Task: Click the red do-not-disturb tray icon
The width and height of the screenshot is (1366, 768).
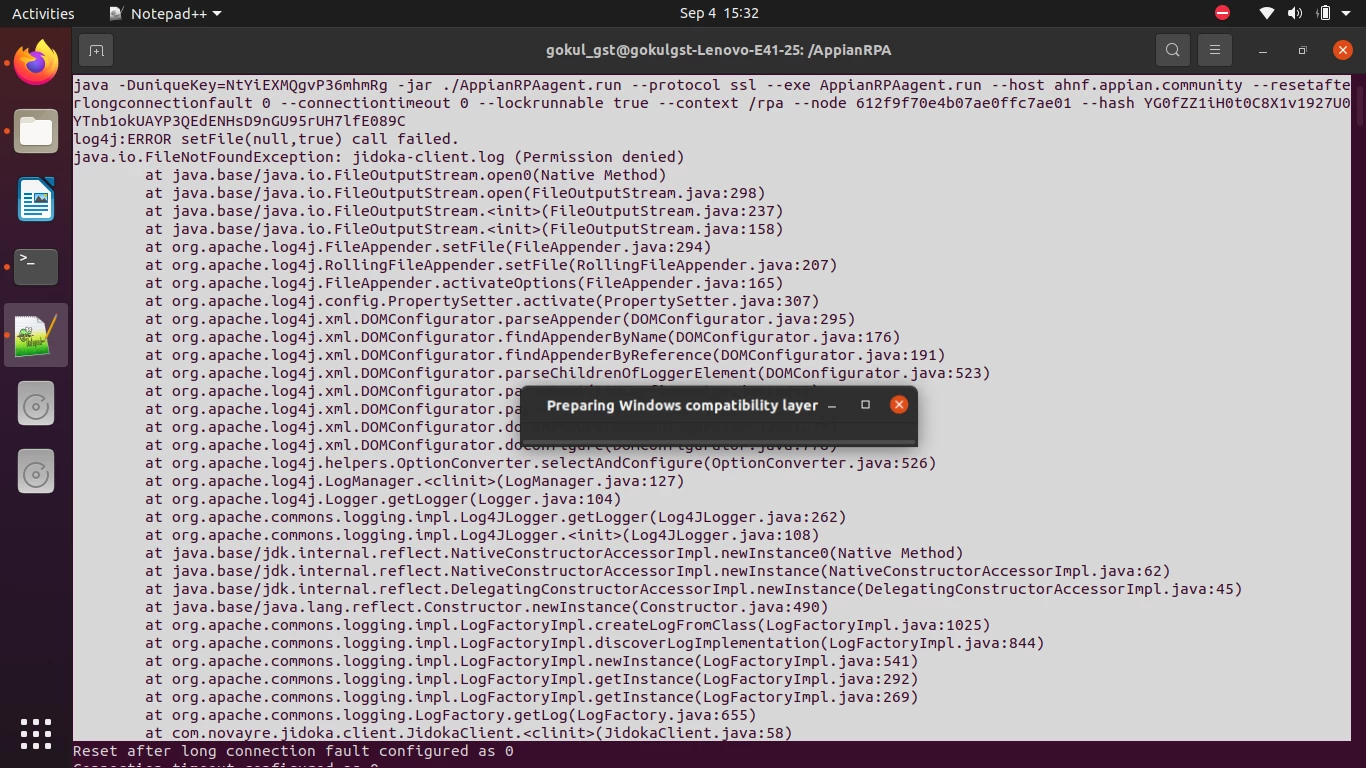Action: click(x=1222, y=13)
